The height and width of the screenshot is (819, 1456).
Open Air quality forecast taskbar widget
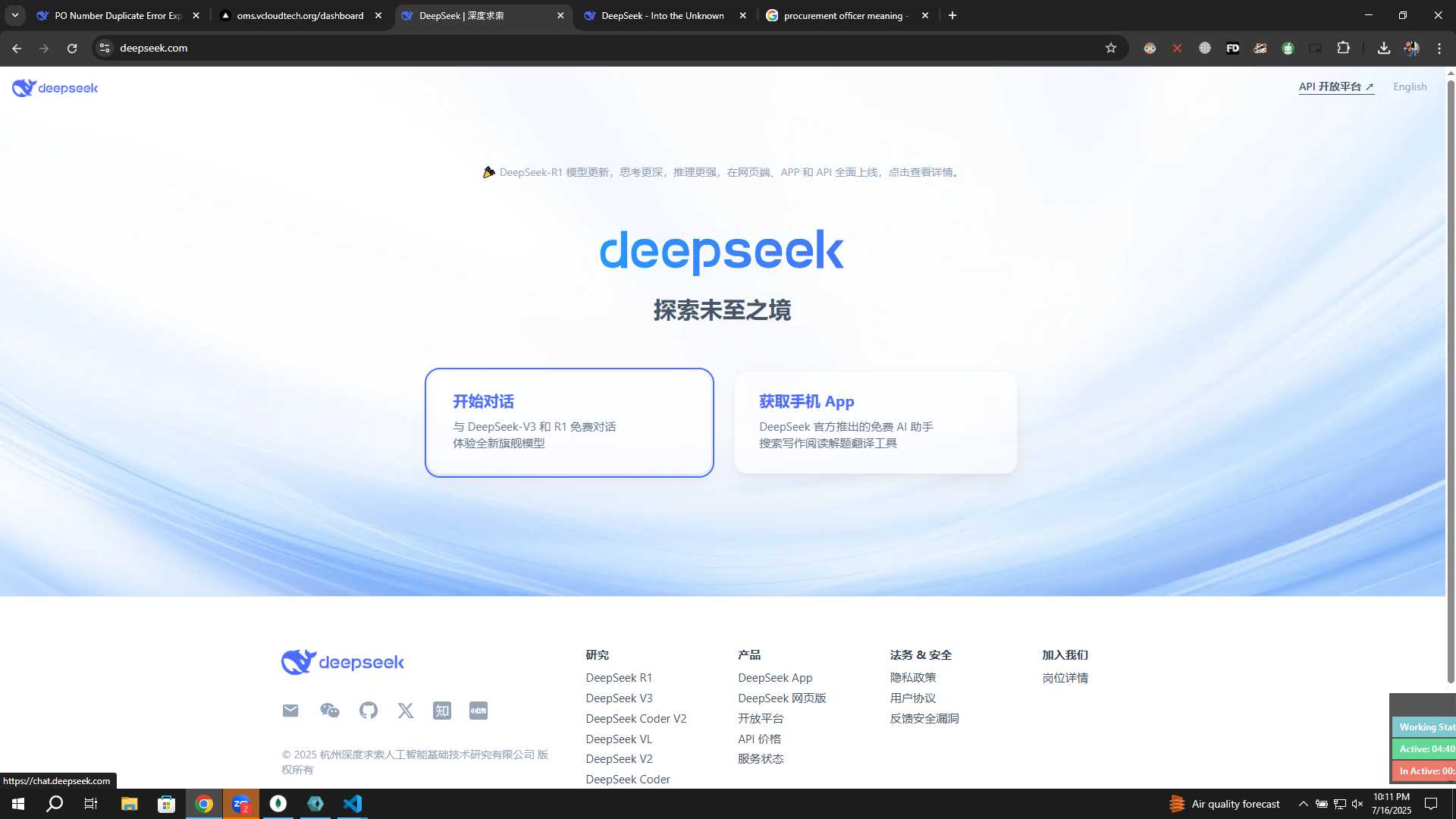(1225, 804)
